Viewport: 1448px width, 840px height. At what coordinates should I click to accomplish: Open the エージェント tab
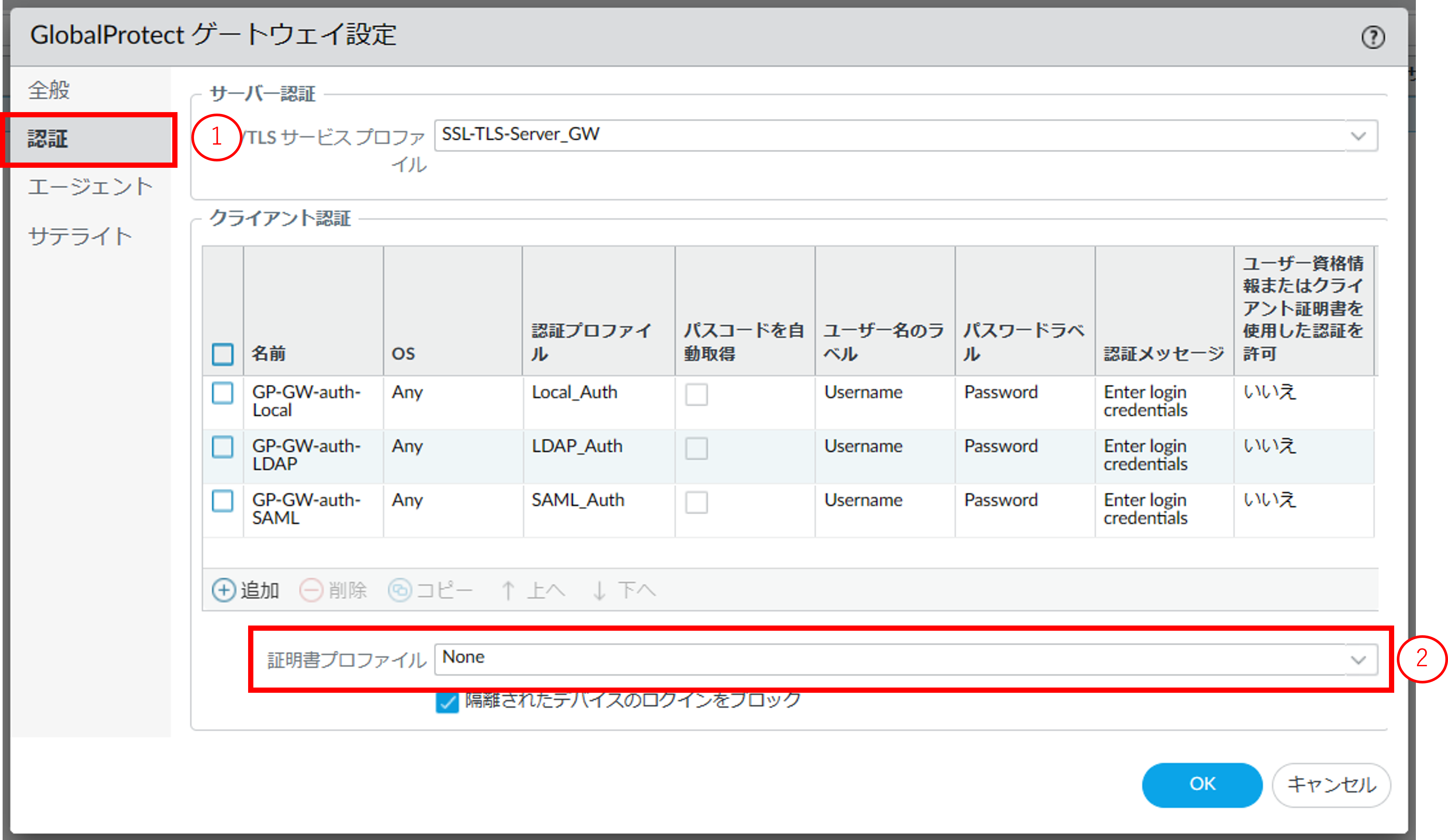point(90,187)
